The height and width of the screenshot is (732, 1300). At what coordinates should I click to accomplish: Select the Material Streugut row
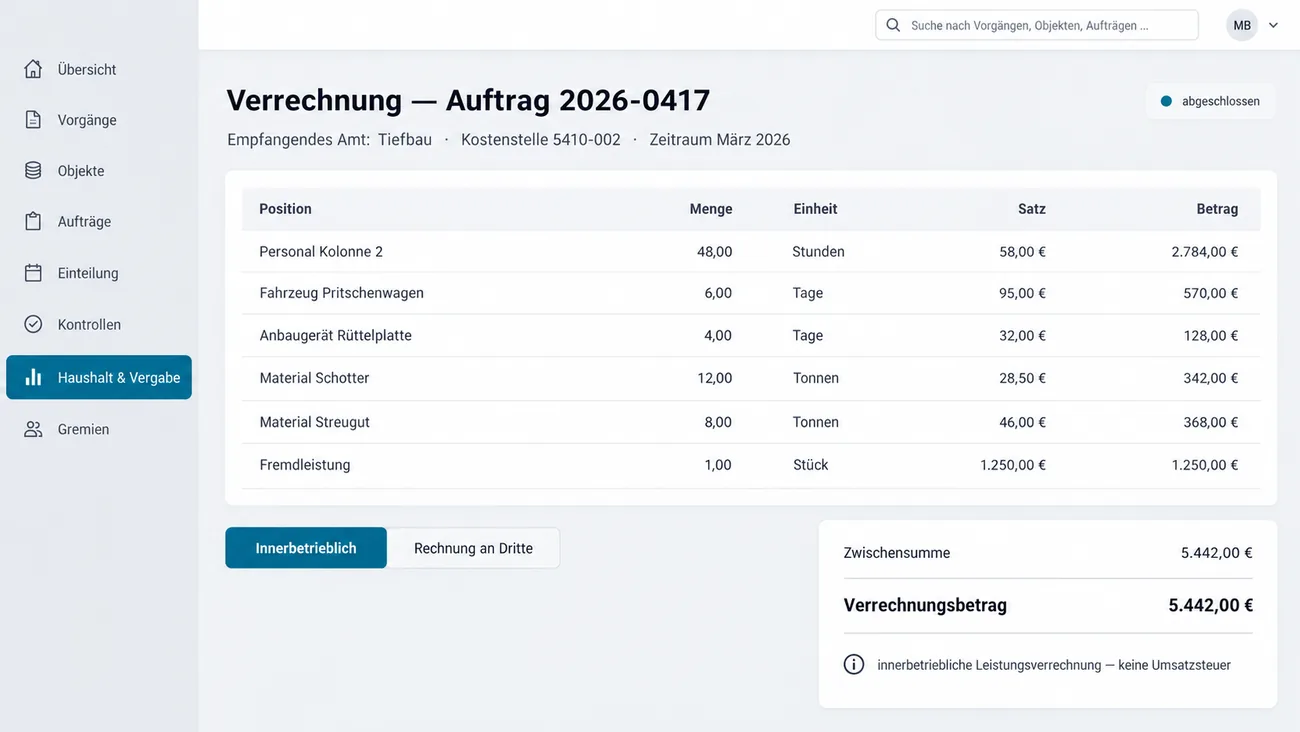751,422
